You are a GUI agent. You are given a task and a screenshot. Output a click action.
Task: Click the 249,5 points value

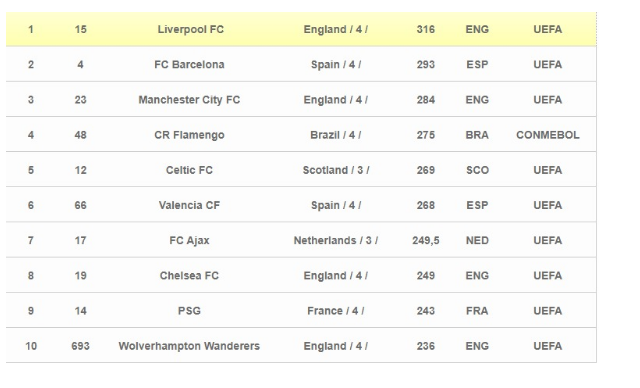point(425,240)
